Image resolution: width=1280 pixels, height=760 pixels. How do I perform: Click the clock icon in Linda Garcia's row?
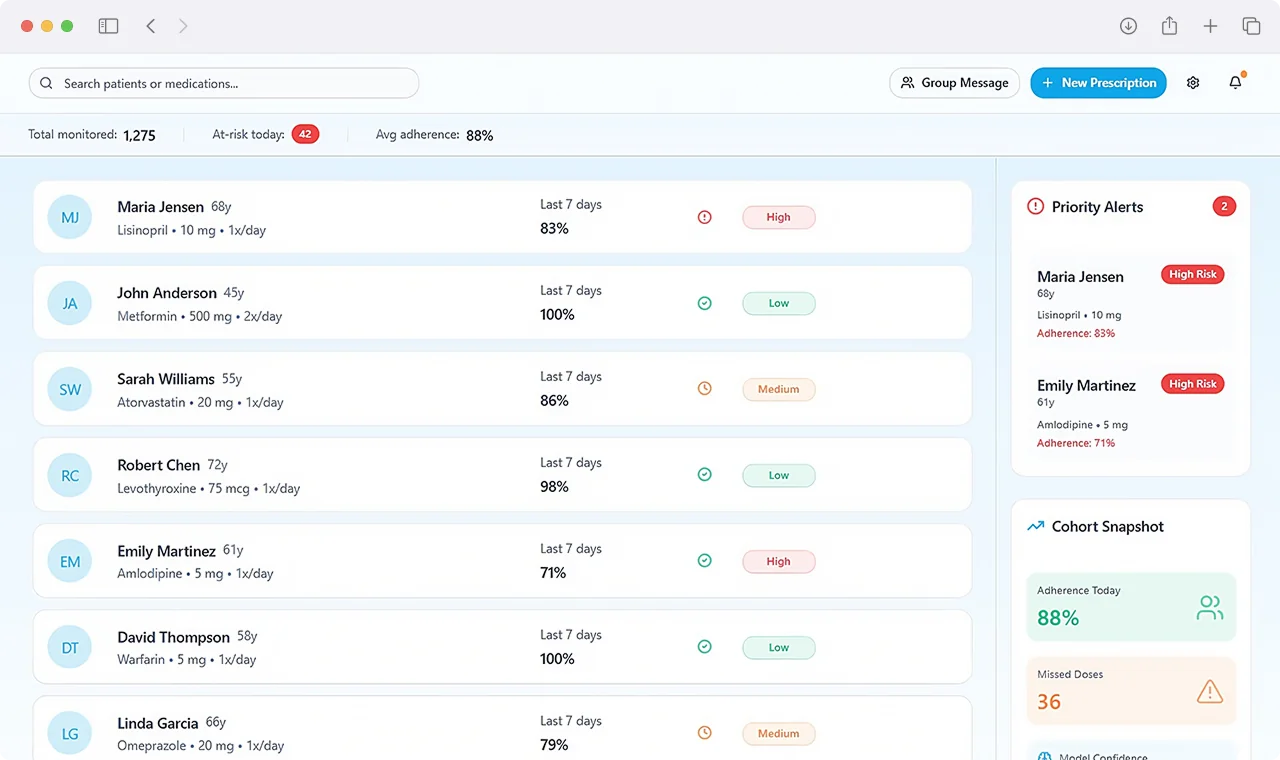(704, 733)
